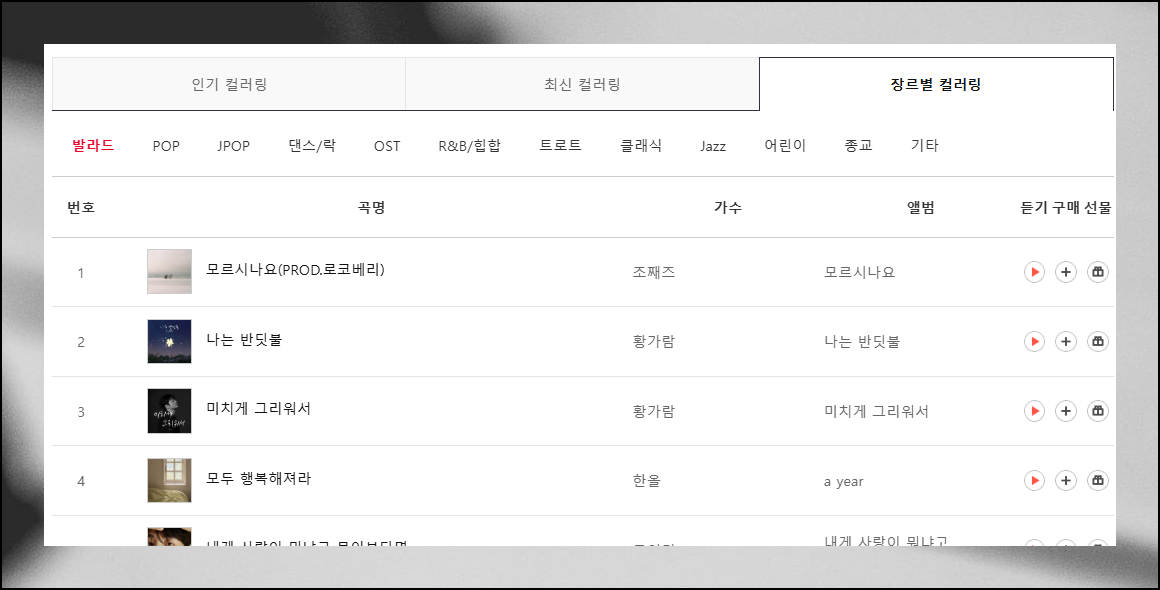Click the 가수 column header
This screenshot has width=1160, height=590.
click(x=728, y=208)
